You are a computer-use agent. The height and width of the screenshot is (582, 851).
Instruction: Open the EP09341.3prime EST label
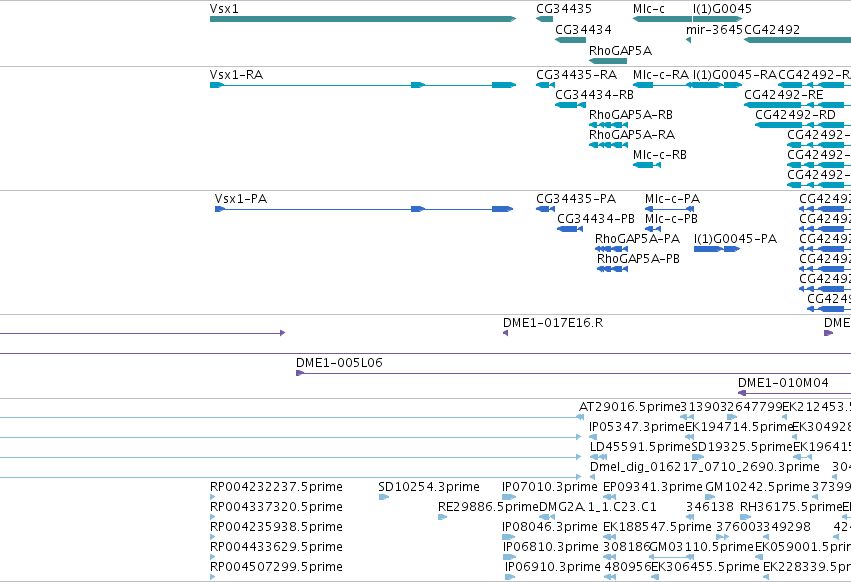pos(653,487)
